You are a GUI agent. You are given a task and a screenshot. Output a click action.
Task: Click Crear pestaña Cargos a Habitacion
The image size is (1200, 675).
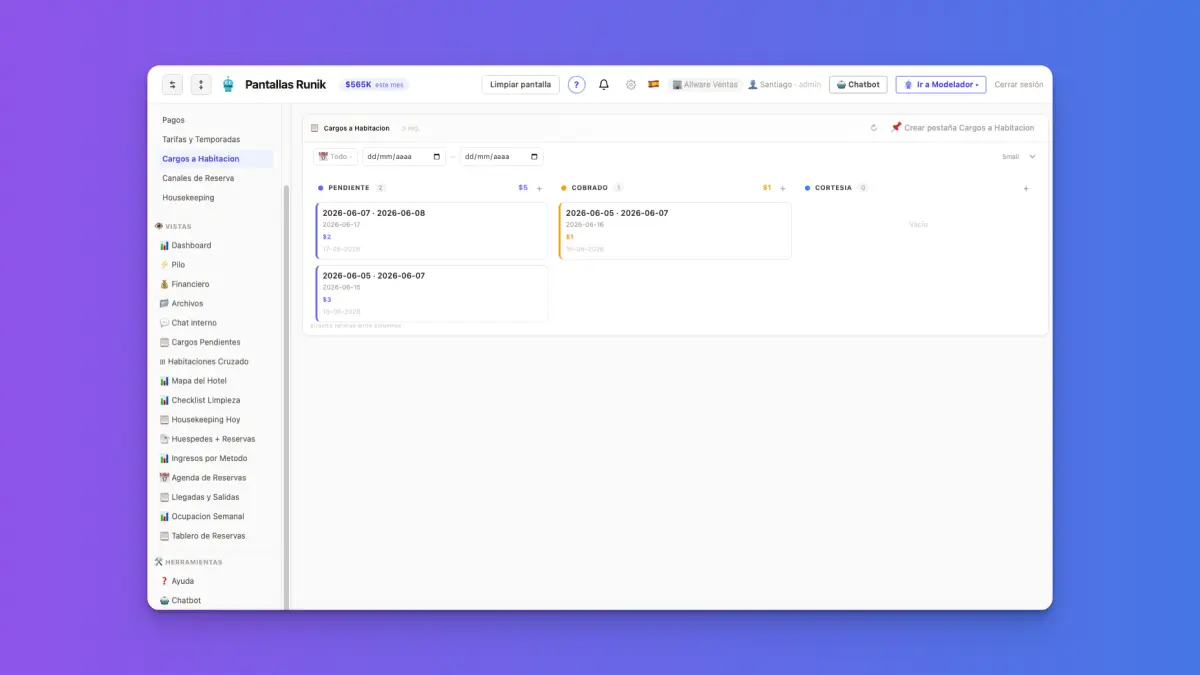(x=962, y=128)
